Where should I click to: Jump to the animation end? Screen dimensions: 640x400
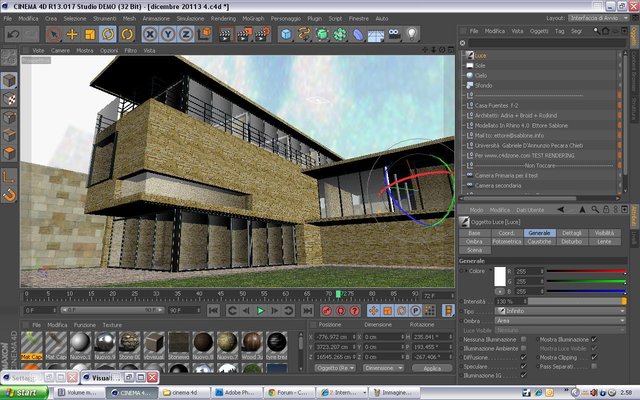pos(307,311)
